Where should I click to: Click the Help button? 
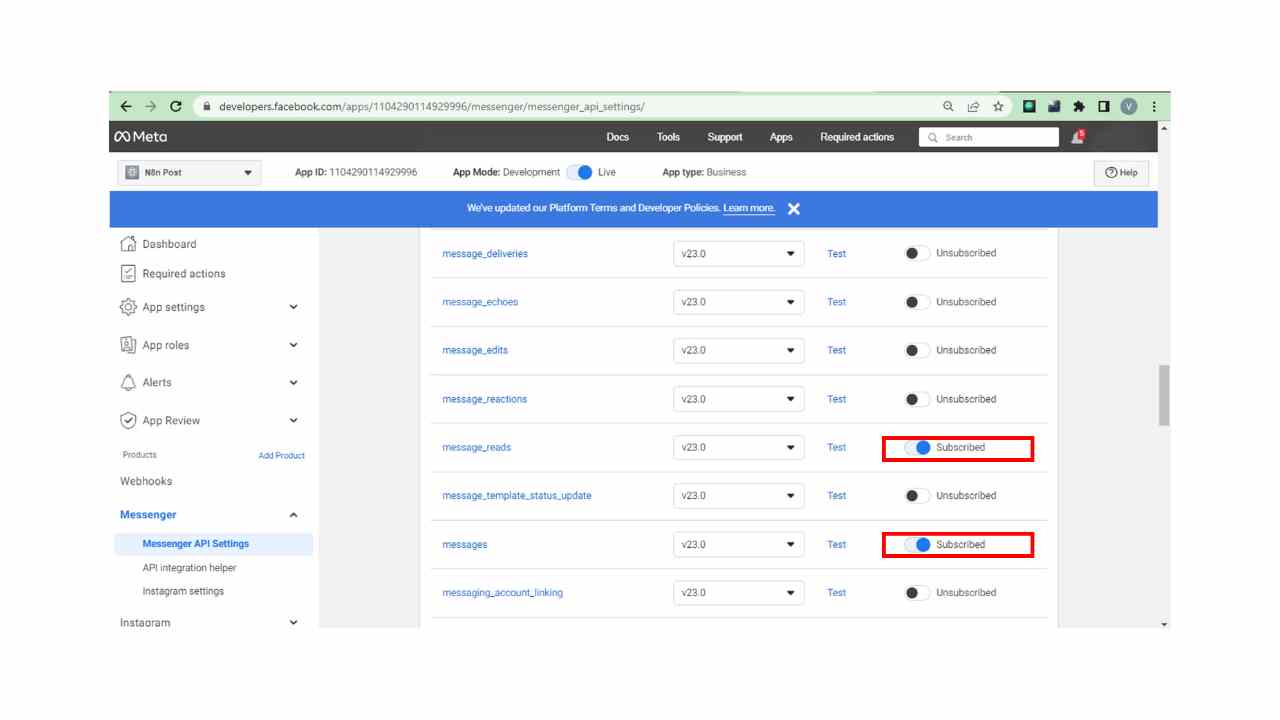tap(1121, 173)
